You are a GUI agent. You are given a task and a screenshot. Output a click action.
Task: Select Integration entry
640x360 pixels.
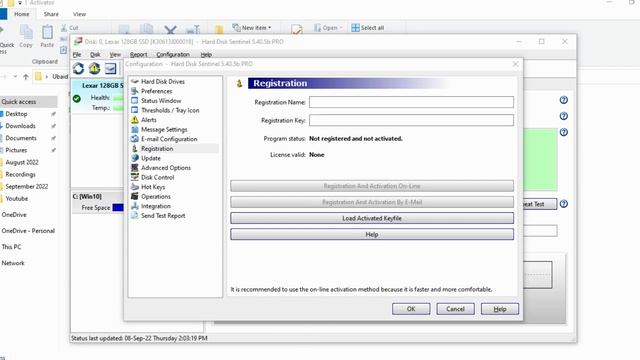pos(156,206)
